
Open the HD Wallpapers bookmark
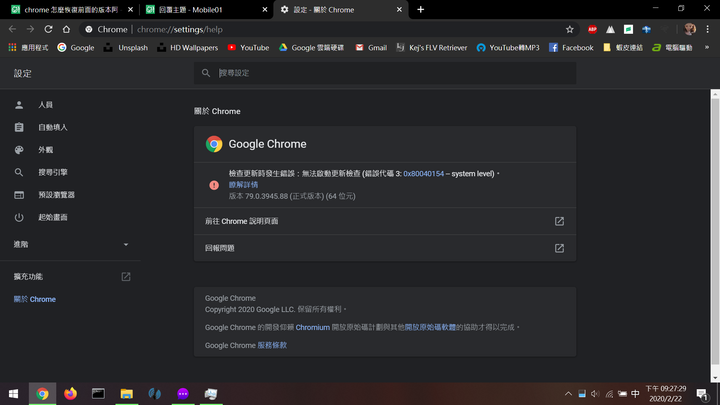tap(187, 47)
